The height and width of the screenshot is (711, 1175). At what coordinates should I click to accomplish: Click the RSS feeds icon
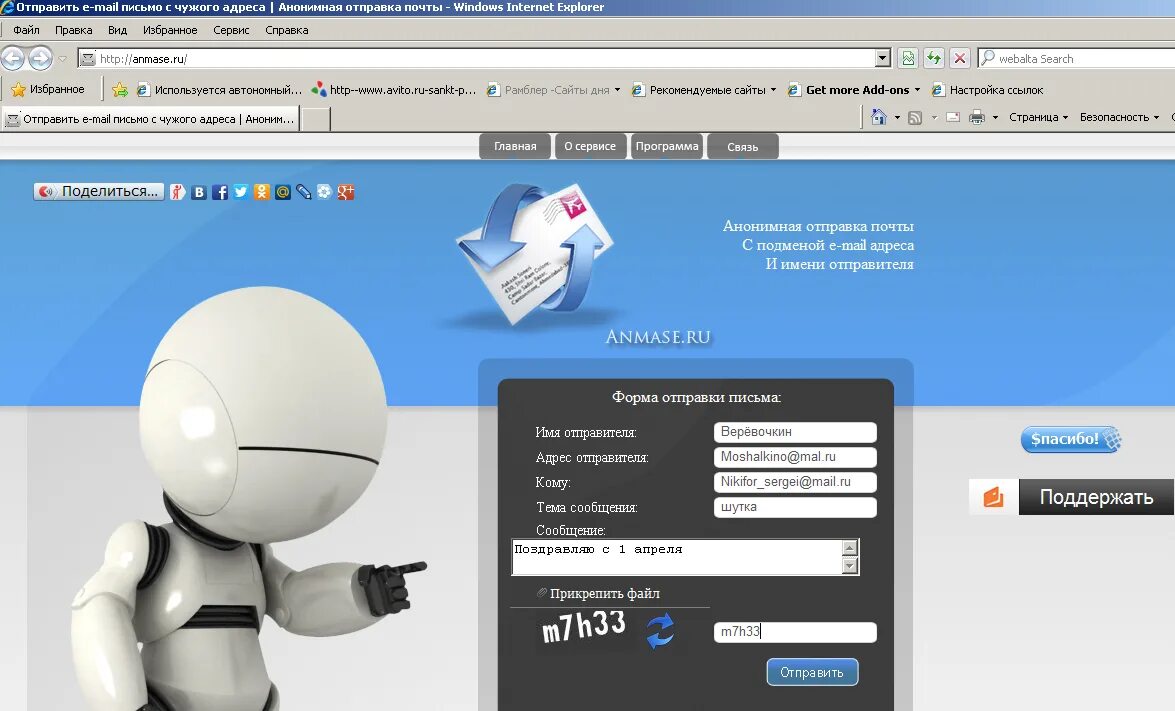click(915, 118)
